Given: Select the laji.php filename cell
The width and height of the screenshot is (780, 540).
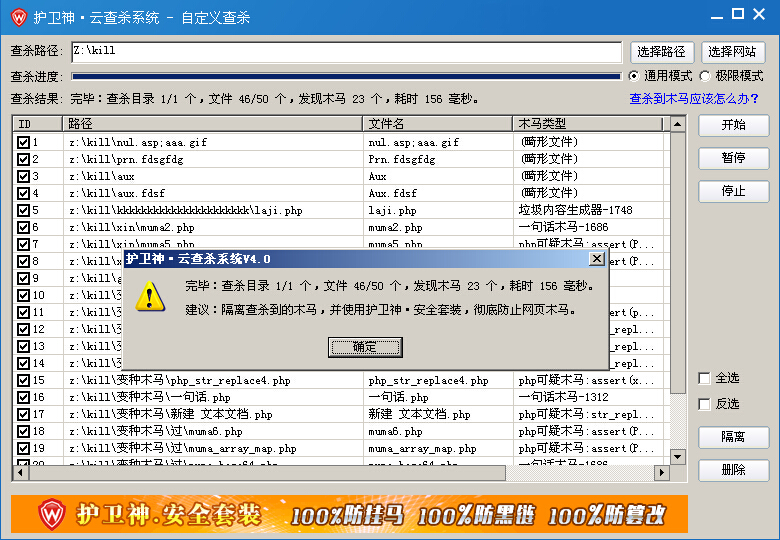Looking at the screenshot, I should (392, 211).
